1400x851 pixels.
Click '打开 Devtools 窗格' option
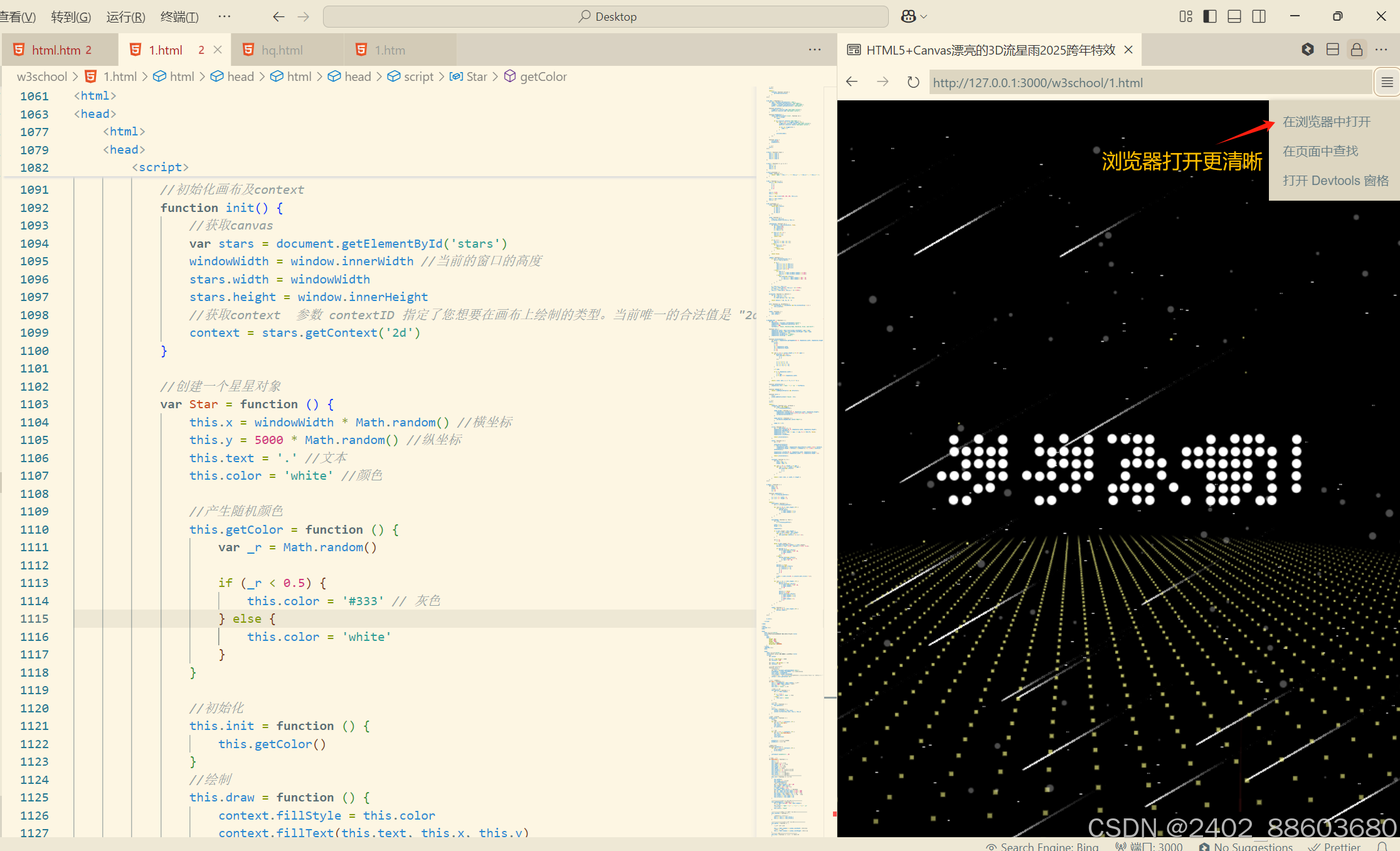click(1335, 181)
